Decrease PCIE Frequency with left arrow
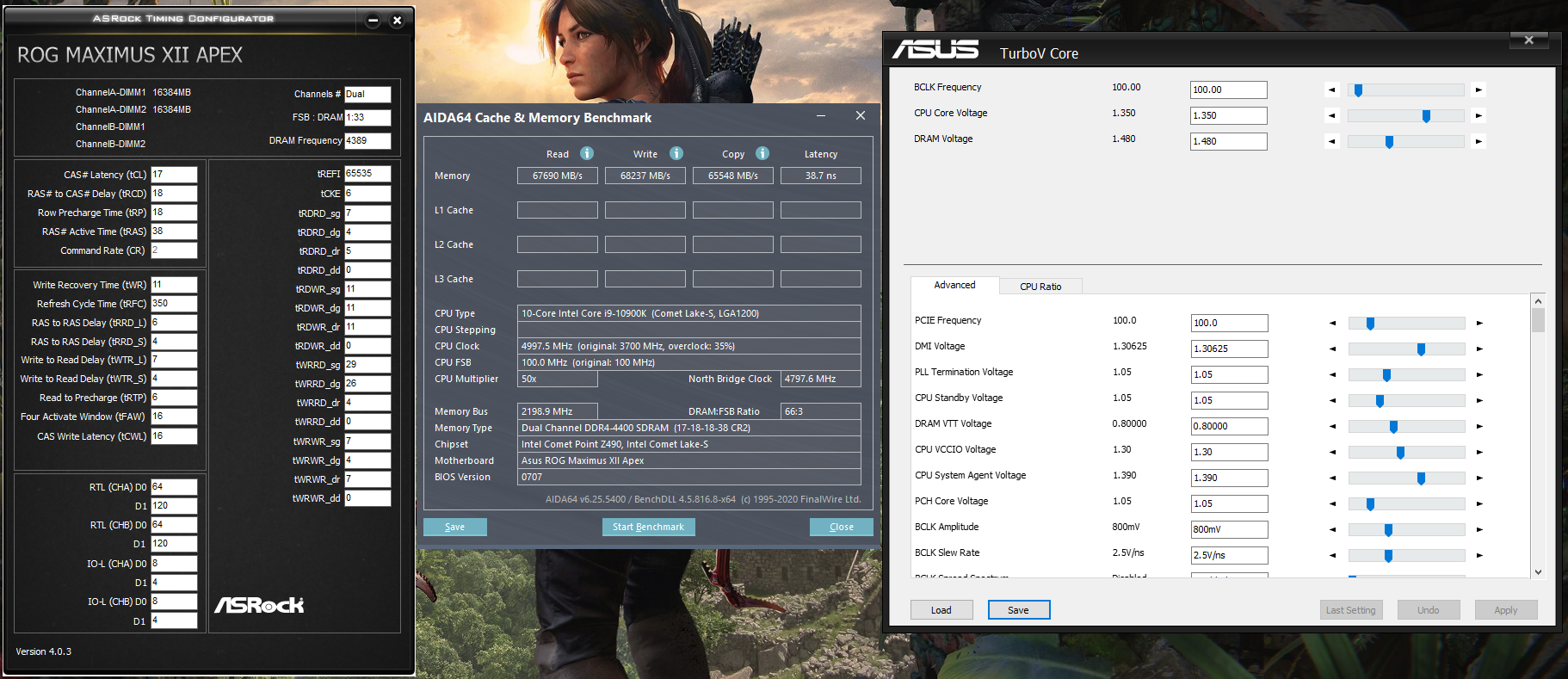The width and height of the screenshot is (1568, 679). coord(1333,323)
